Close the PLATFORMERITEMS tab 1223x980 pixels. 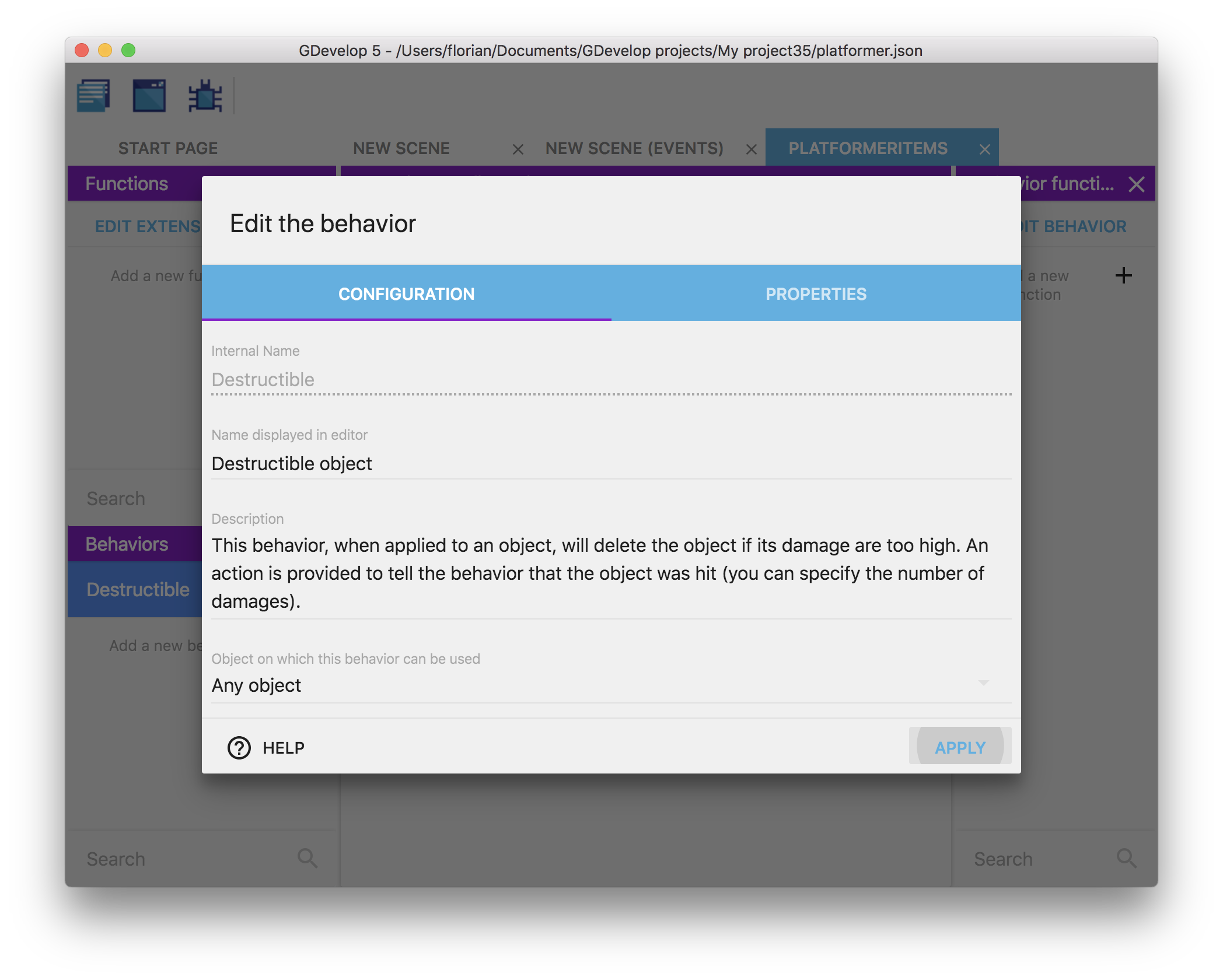pyautogui.click(x=985, y=149)
